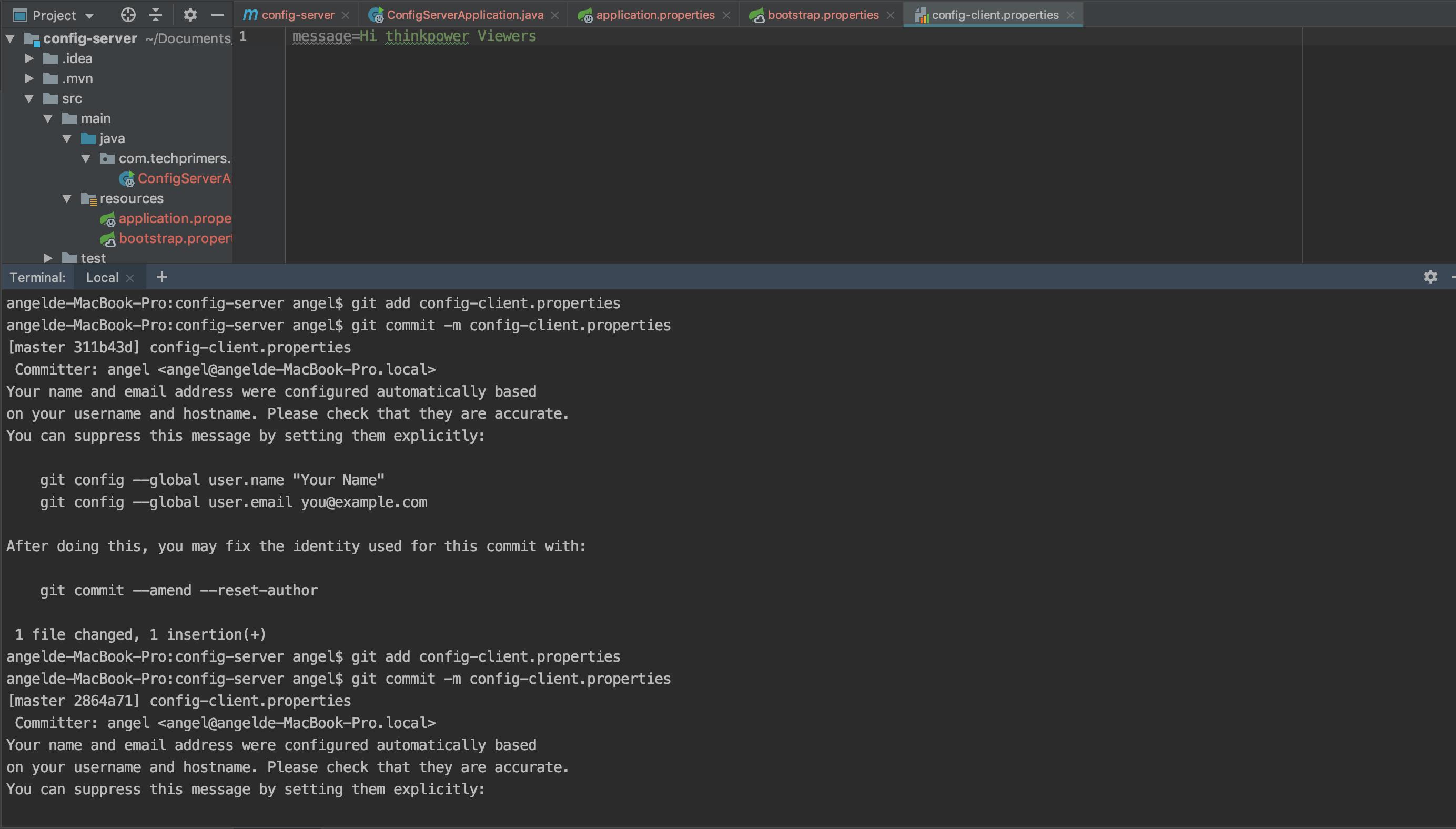Viewport: 1456px width, 829px height.
Task: Expand the .mvn folder
Action: click(29, 78)
